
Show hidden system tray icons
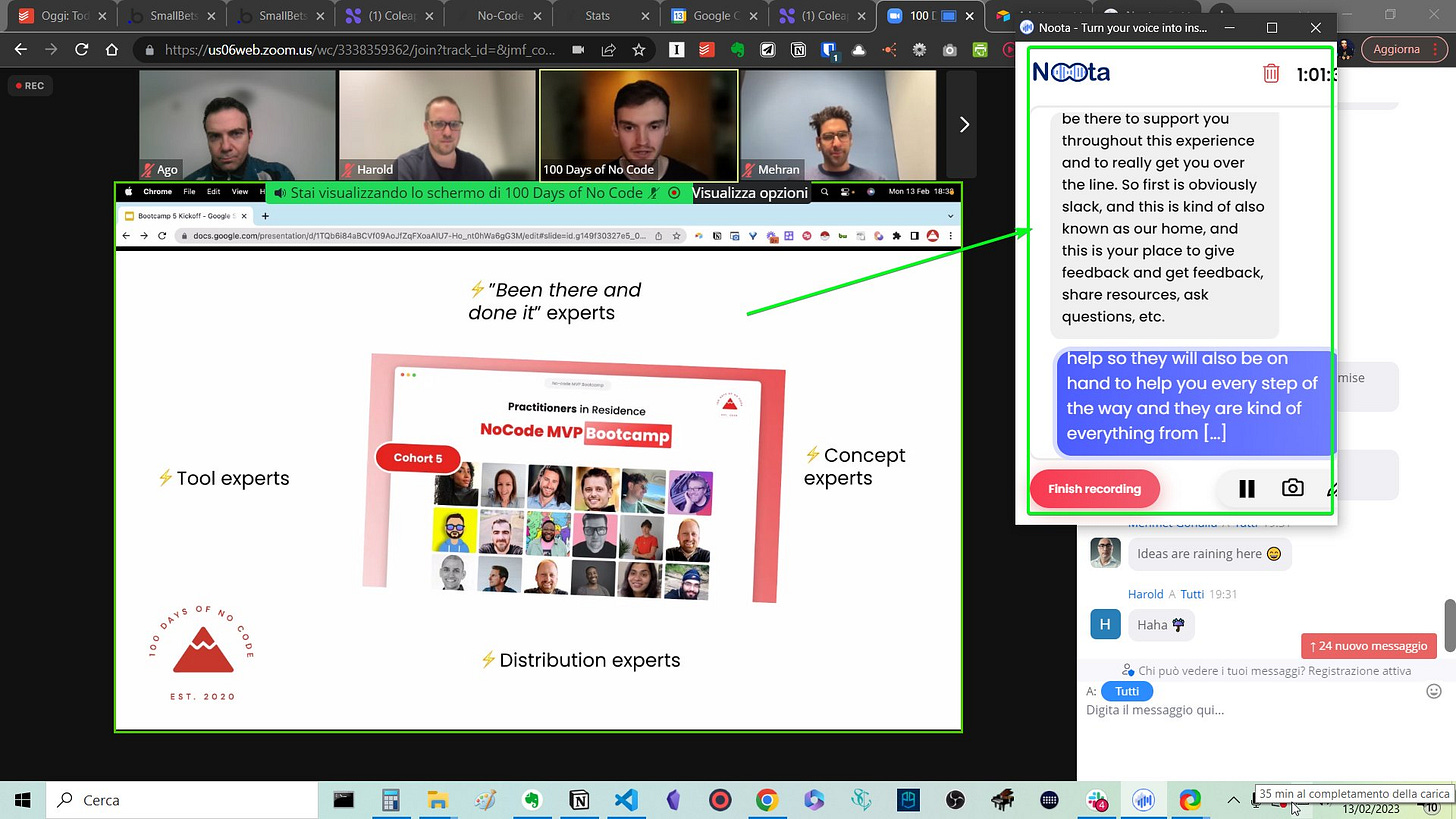coord(1233,800)
